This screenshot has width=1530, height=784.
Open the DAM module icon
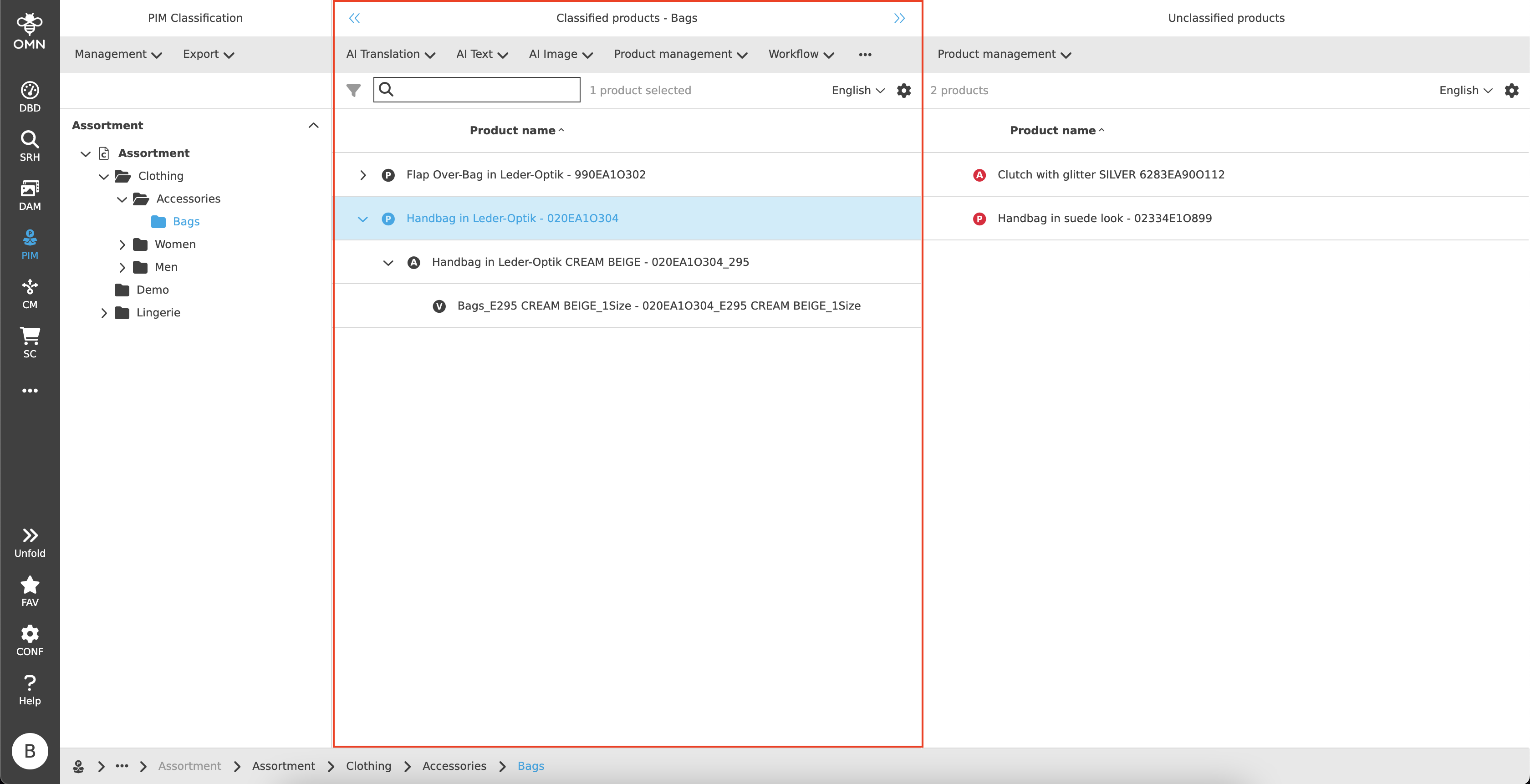point(30,195)
